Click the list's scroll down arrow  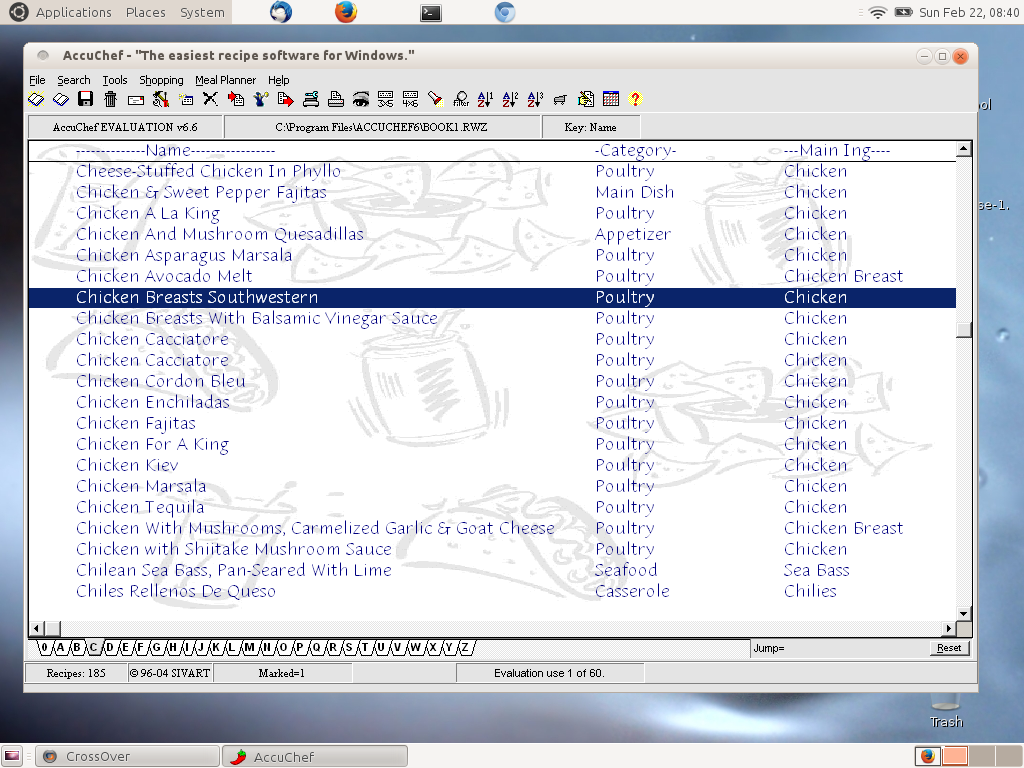pos(964,612)
